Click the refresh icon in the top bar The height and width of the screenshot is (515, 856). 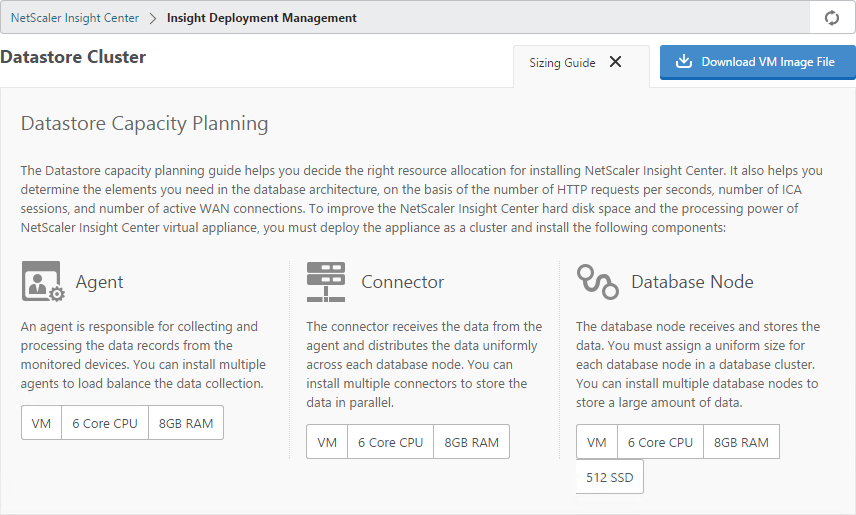(831, 18)
